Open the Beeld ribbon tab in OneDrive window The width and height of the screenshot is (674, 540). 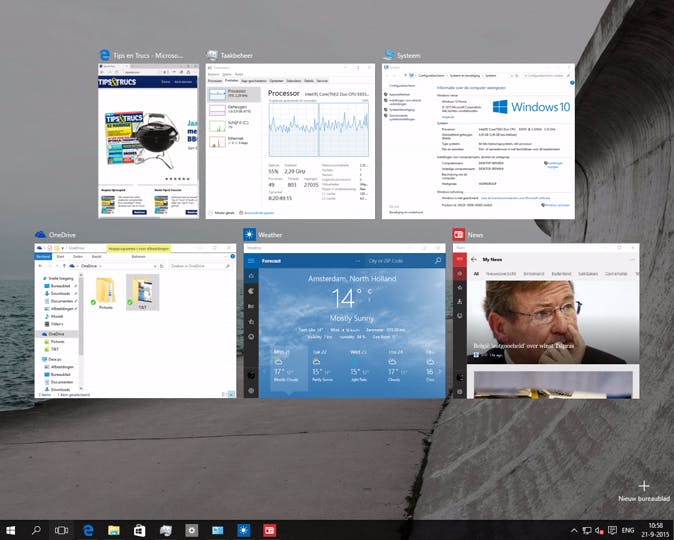point(97,256)
